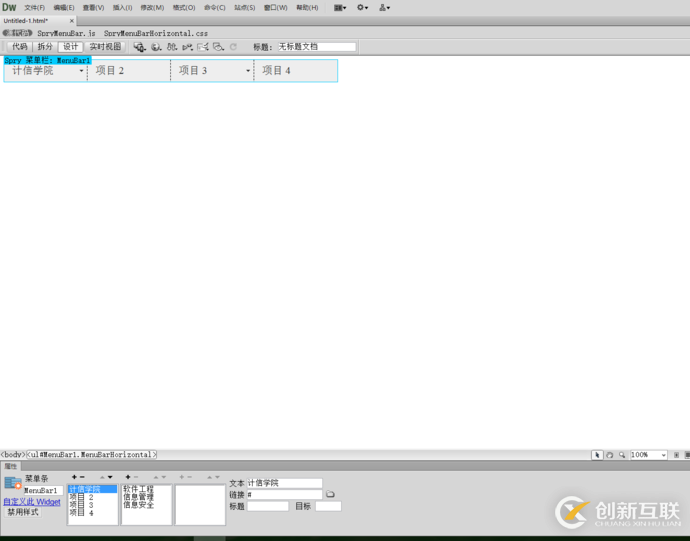Image resolution: width=690 pixels, height=541 pixels.
Task: Select 信息安全 in submenu list
Action: click(138, 505)
